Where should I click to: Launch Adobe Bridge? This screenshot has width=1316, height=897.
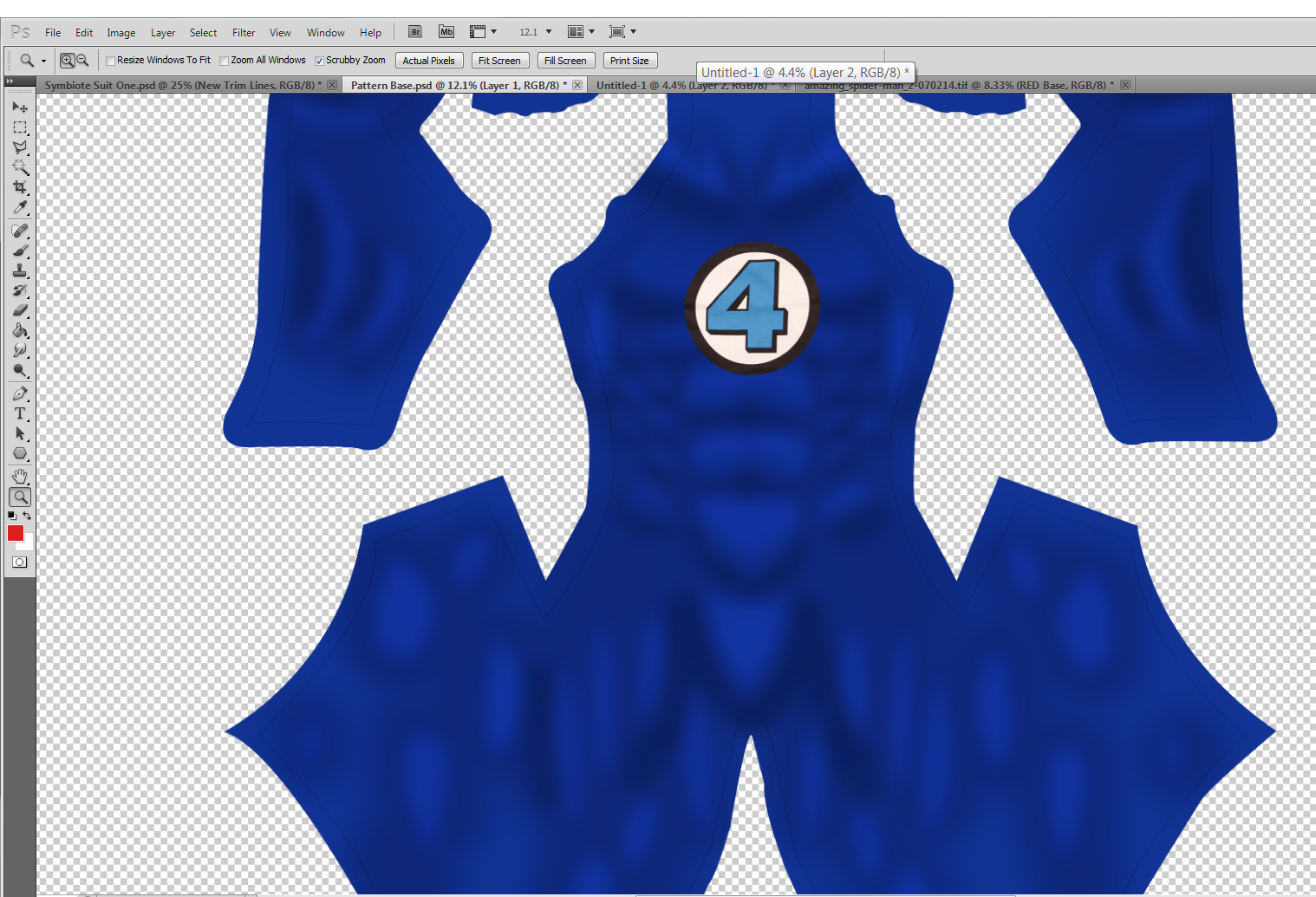pyautogui.click(x=415, y=32)
